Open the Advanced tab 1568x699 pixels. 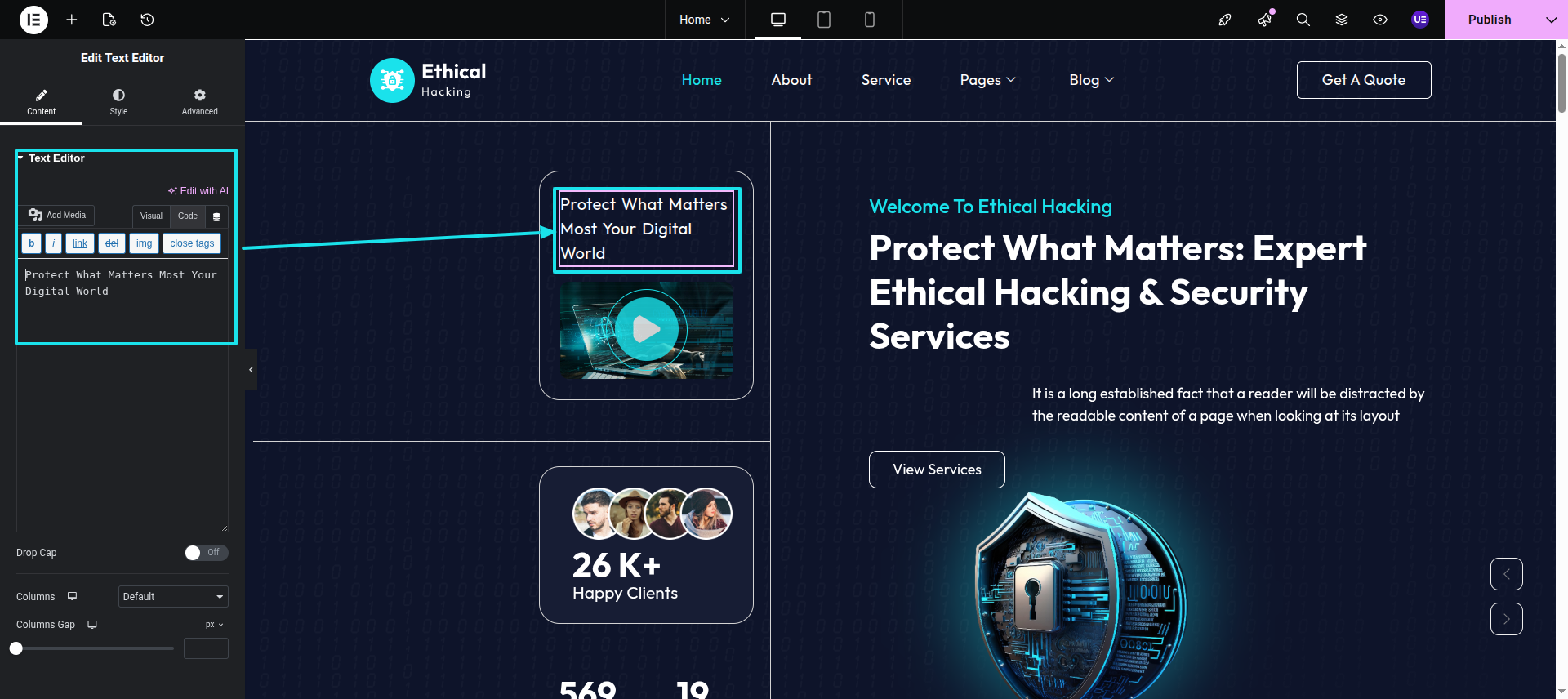tap(199, 102)
